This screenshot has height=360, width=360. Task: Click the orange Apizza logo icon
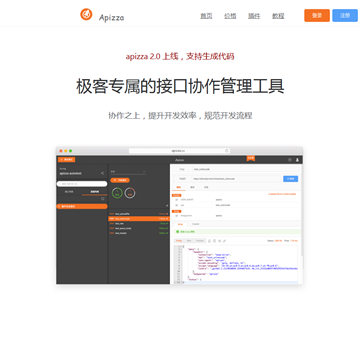click(x=86, y=14)
